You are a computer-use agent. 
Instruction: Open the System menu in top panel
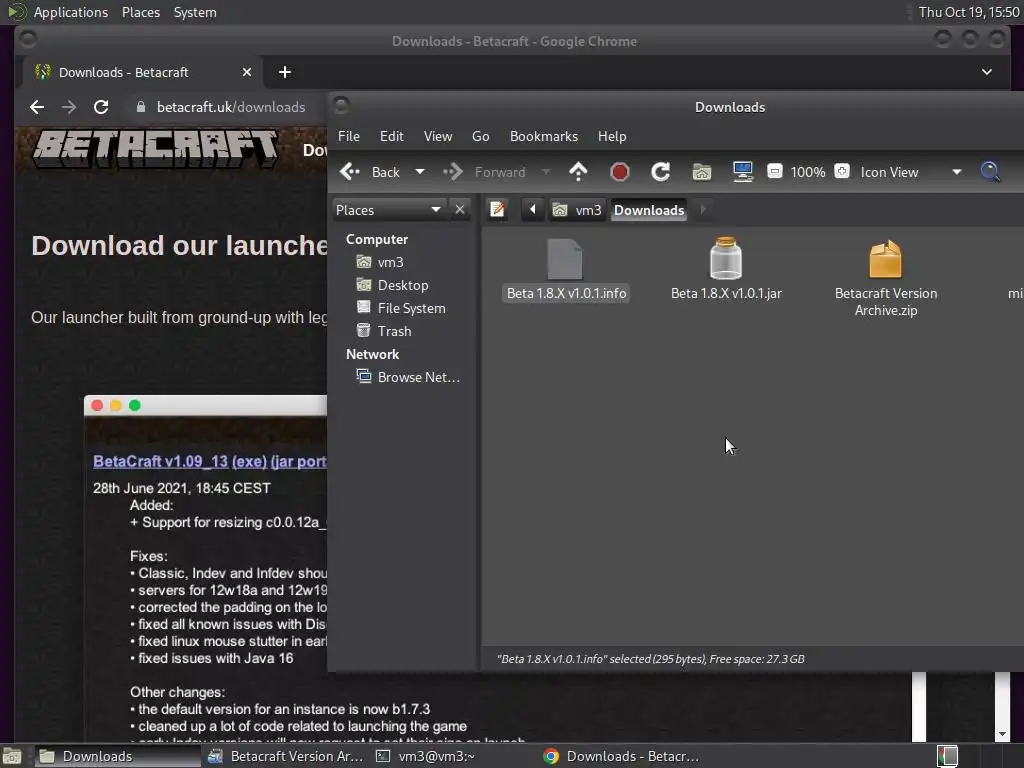195,12
